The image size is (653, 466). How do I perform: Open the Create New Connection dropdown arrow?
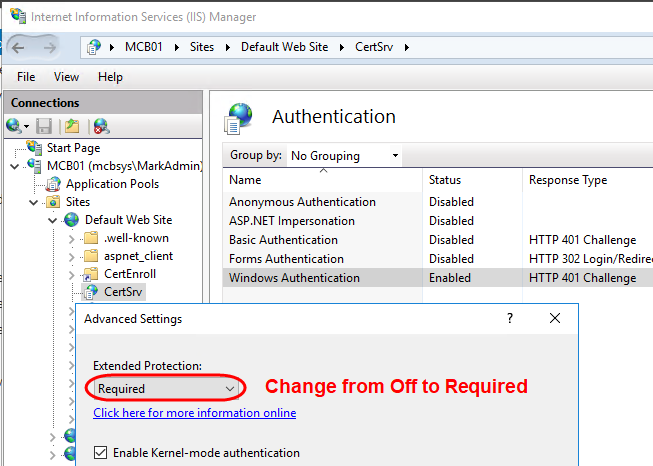(x=26, y=127)
